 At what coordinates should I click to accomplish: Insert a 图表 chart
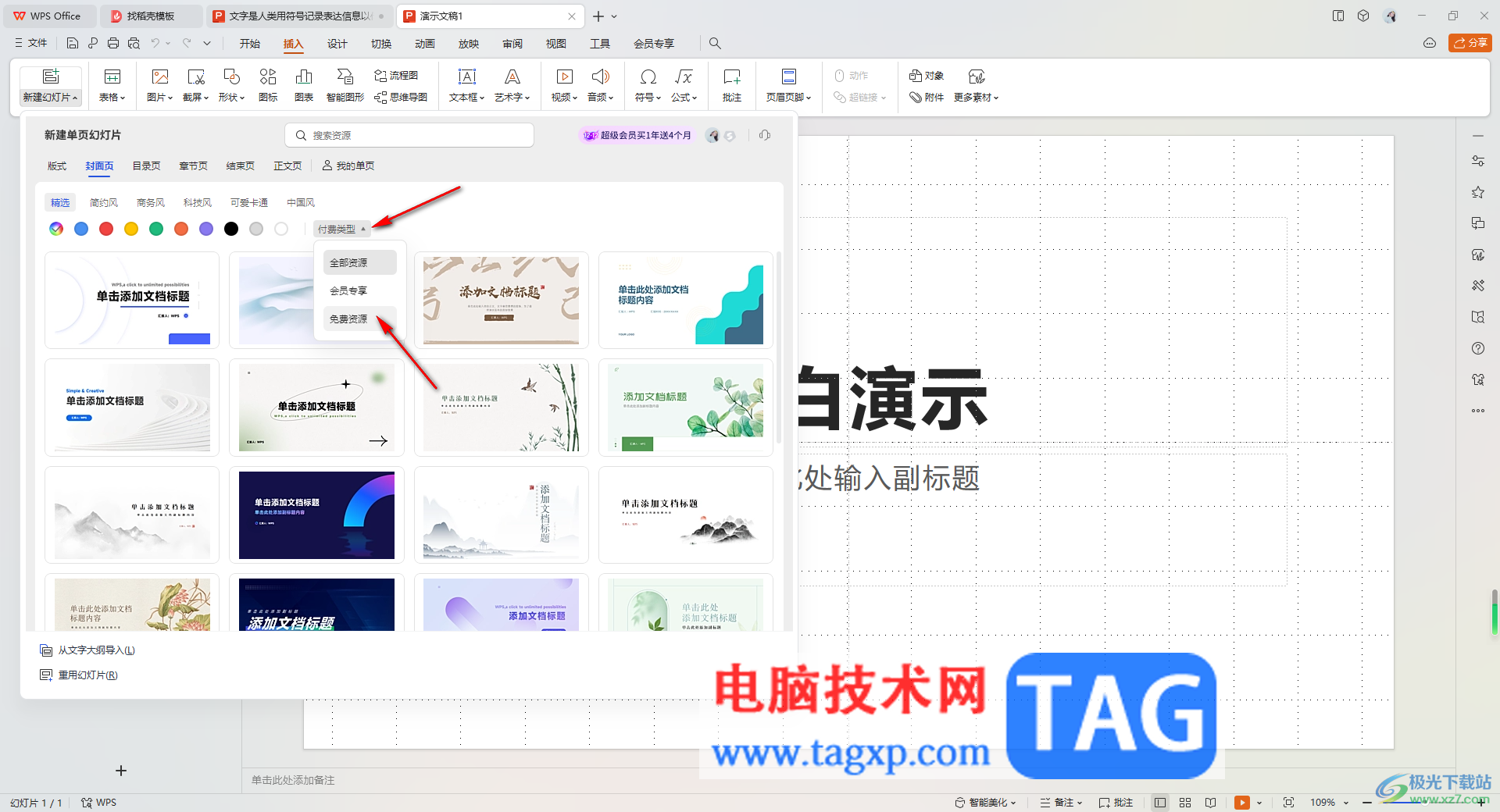(304, 85)
